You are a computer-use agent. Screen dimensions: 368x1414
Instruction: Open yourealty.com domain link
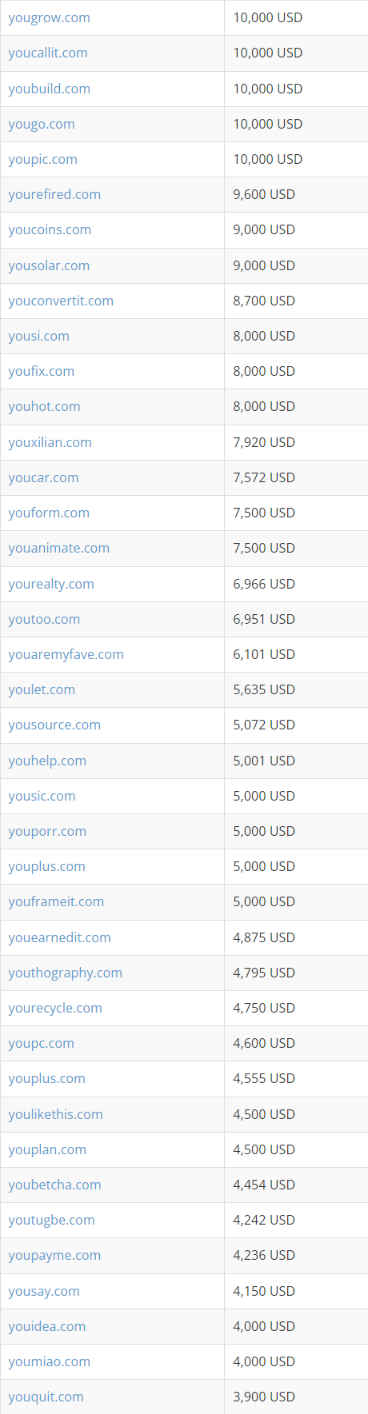pos(51,583)
